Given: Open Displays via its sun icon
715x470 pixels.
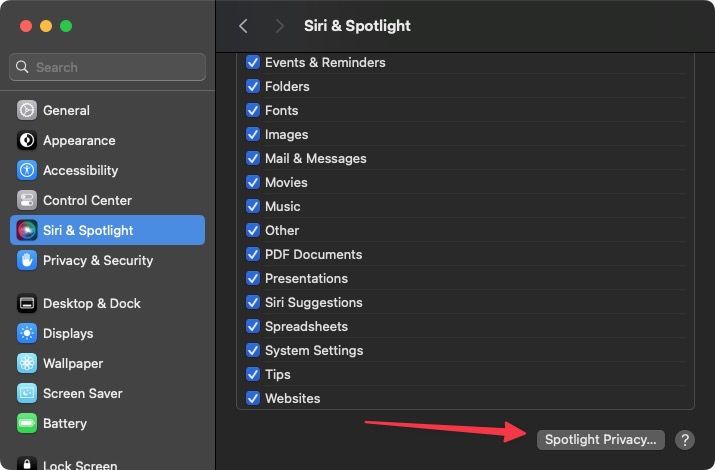Looking at the screenshot, I should (26, 334).
